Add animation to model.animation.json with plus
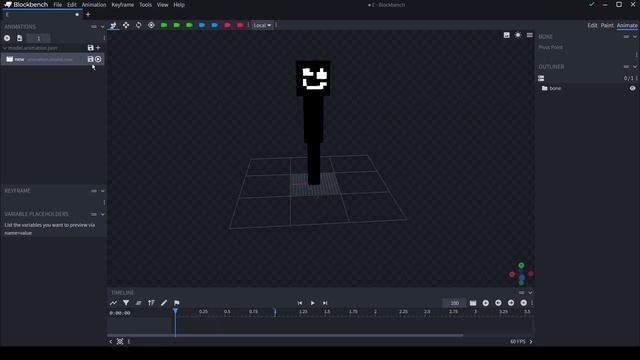The height and width of the screenshot is (360, 640). (x=98, y=48)
